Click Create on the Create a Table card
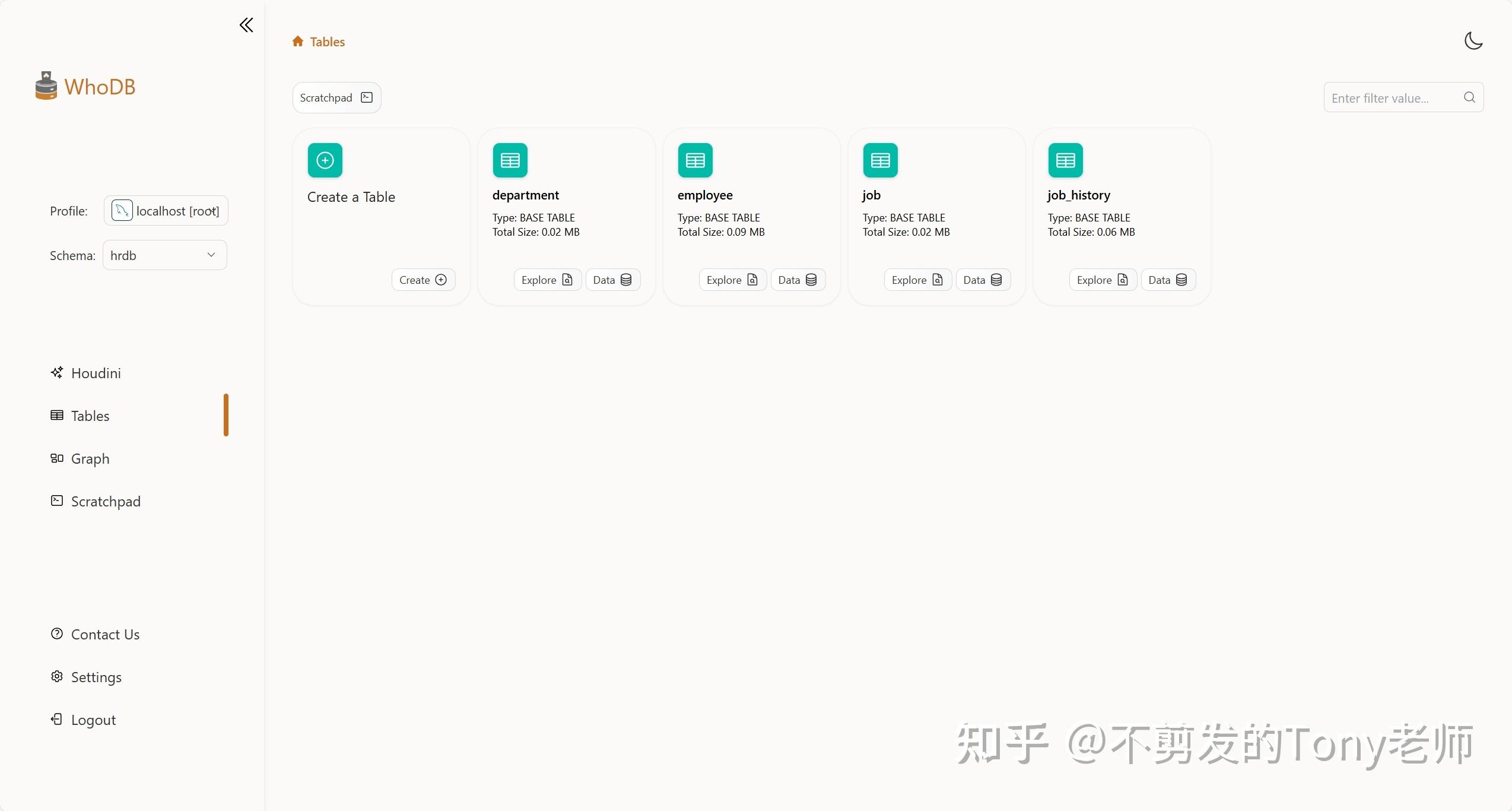The image size is (1512, 811). [423, 279]
